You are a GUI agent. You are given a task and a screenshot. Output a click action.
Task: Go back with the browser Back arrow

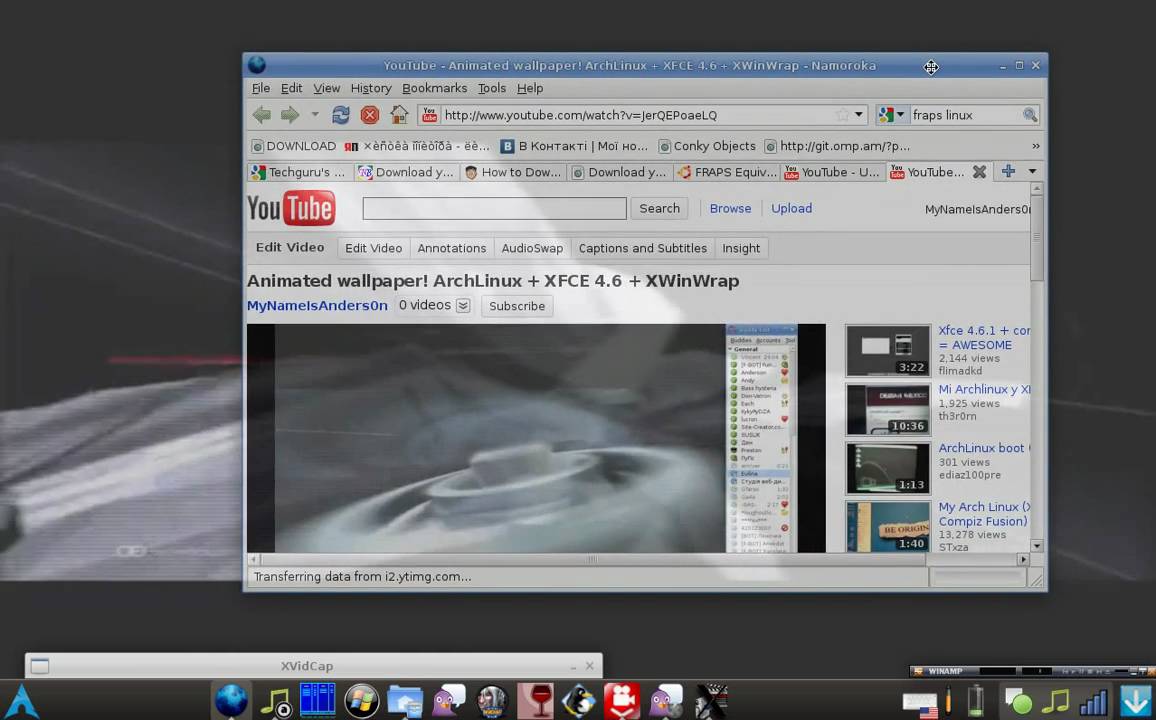tap(262, 115)
